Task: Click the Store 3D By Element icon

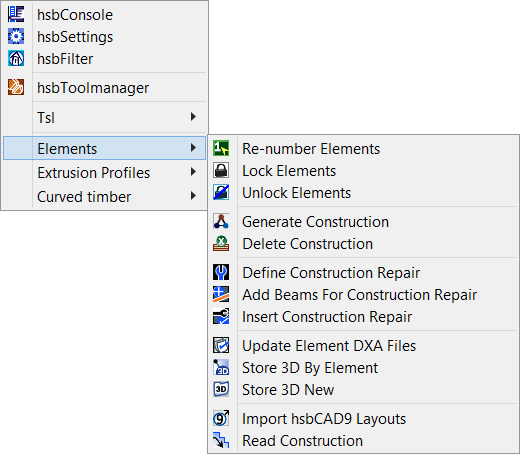Action: coord(221,367)
